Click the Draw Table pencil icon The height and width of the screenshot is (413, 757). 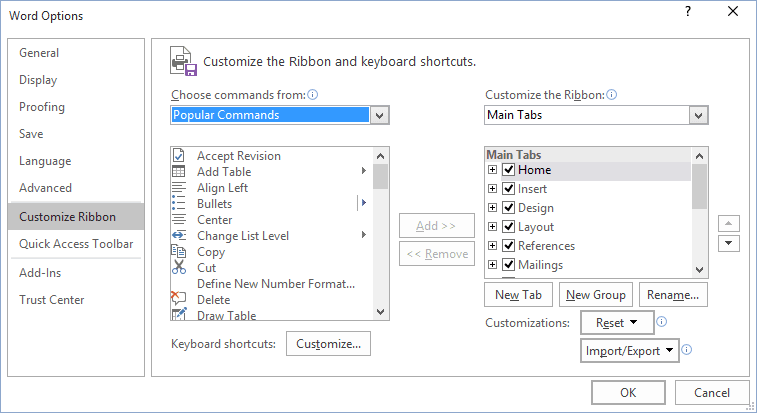[x=179, y=314]
